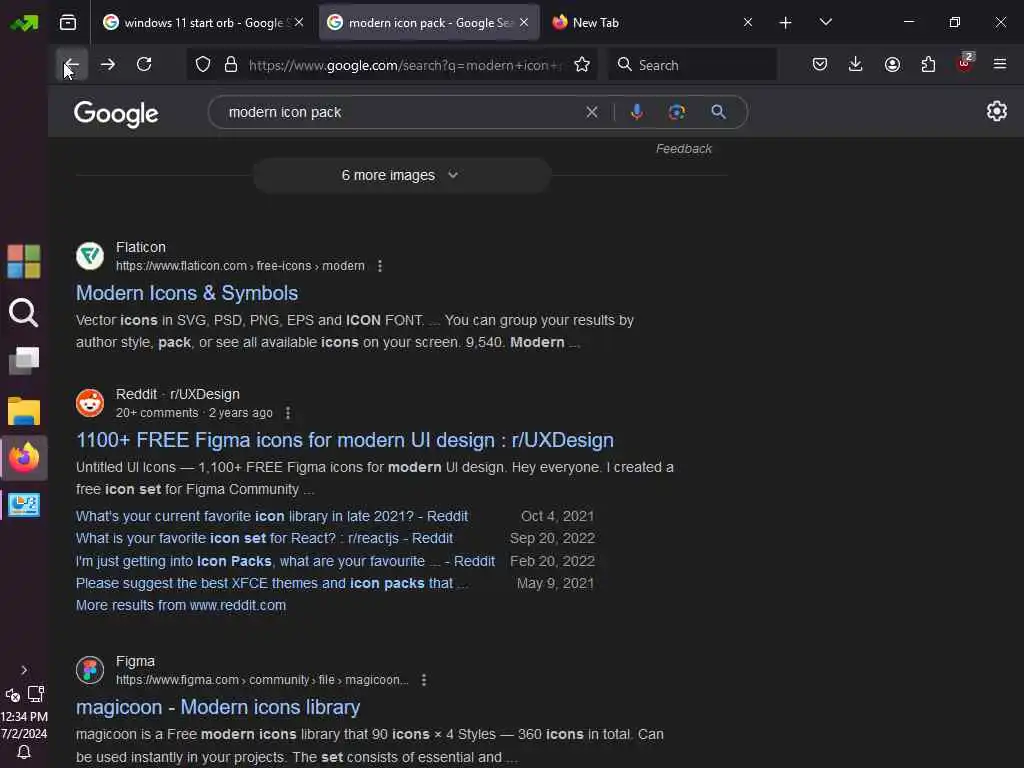Submit search with Google magnifier icon

[x=718, y=112]
